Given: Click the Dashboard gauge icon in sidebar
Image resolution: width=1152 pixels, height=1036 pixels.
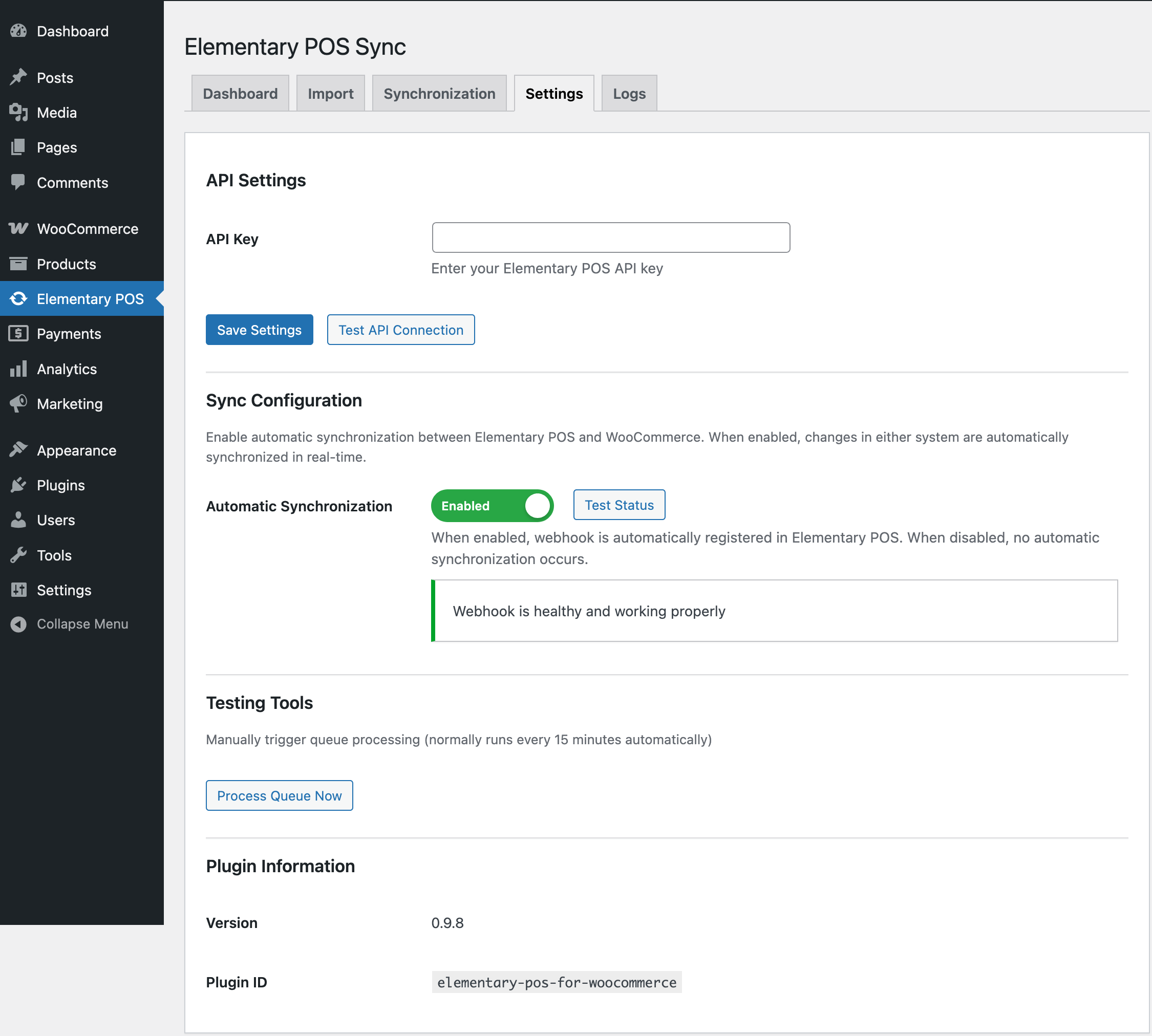Looking at the screenshot, I should (18, 31).
